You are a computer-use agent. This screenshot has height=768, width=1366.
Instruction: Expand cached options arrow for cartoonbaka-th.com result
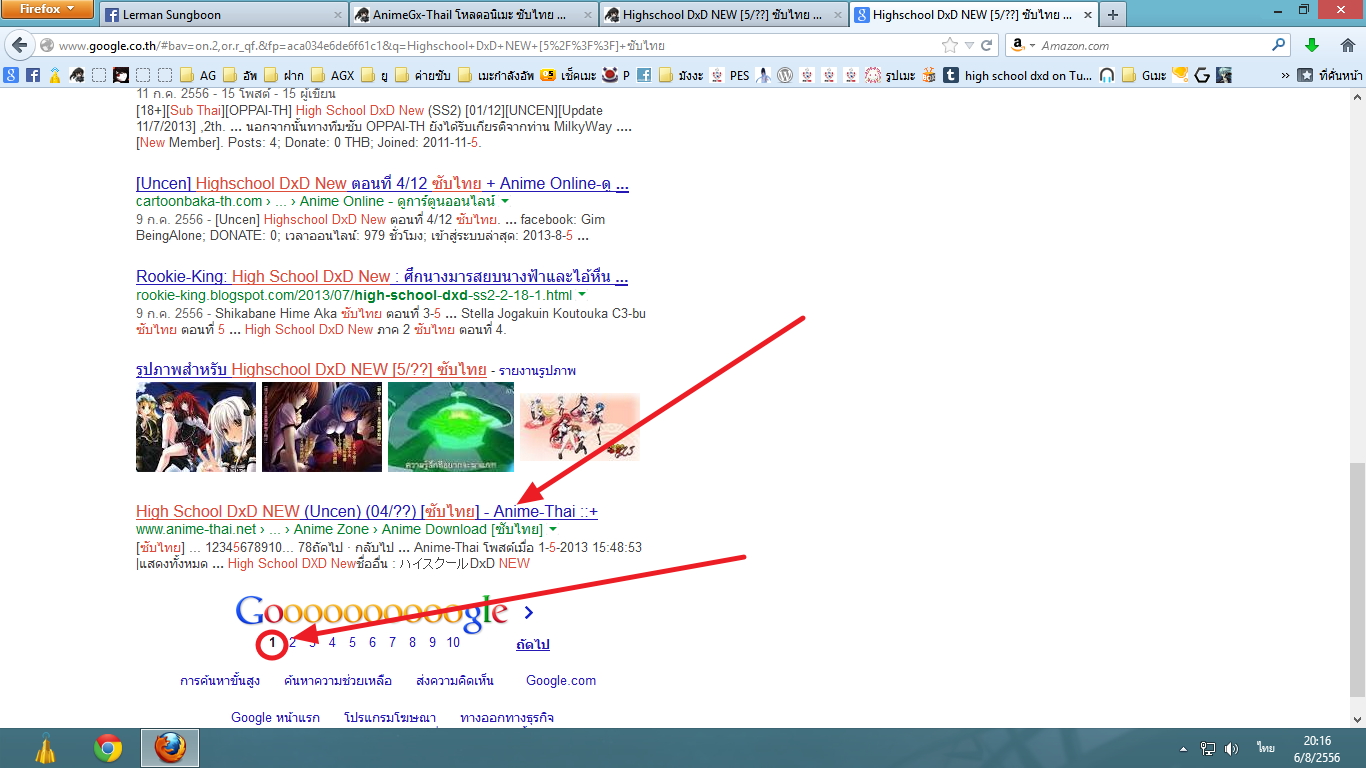click(x=505, y=202)
